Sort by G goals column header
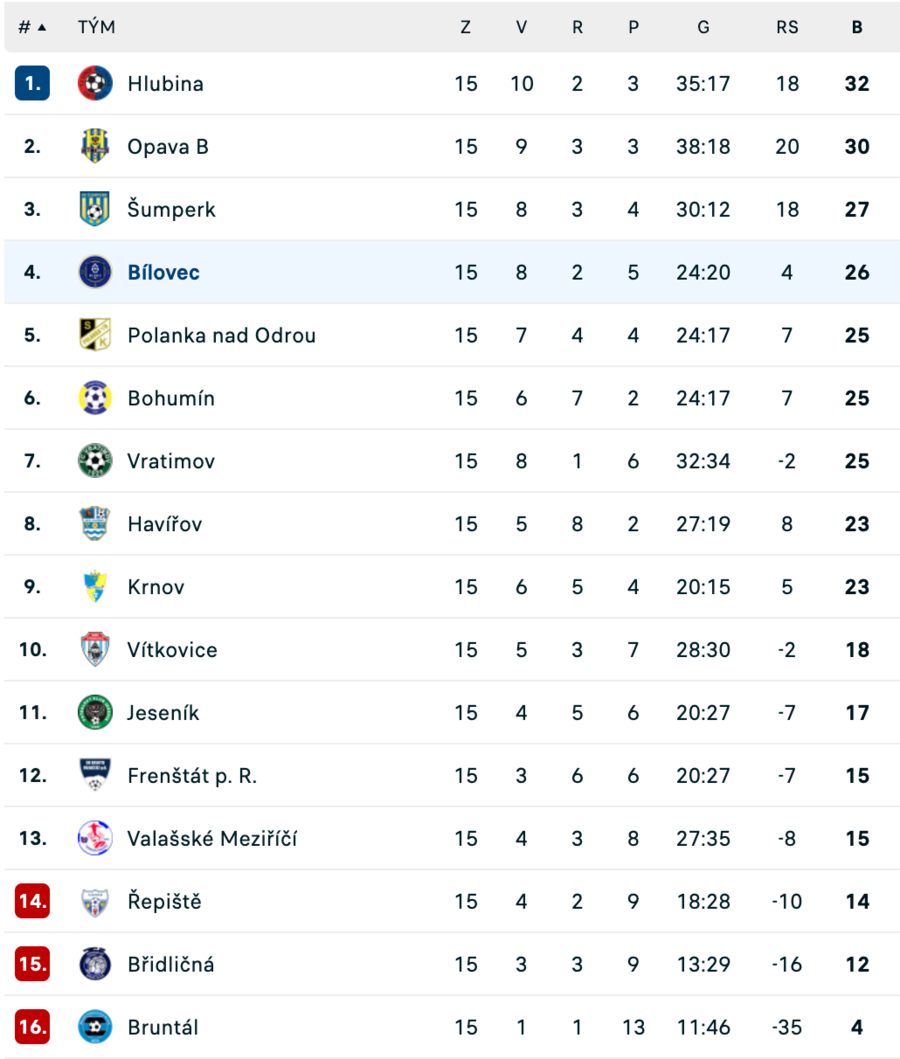 [704, 27]
